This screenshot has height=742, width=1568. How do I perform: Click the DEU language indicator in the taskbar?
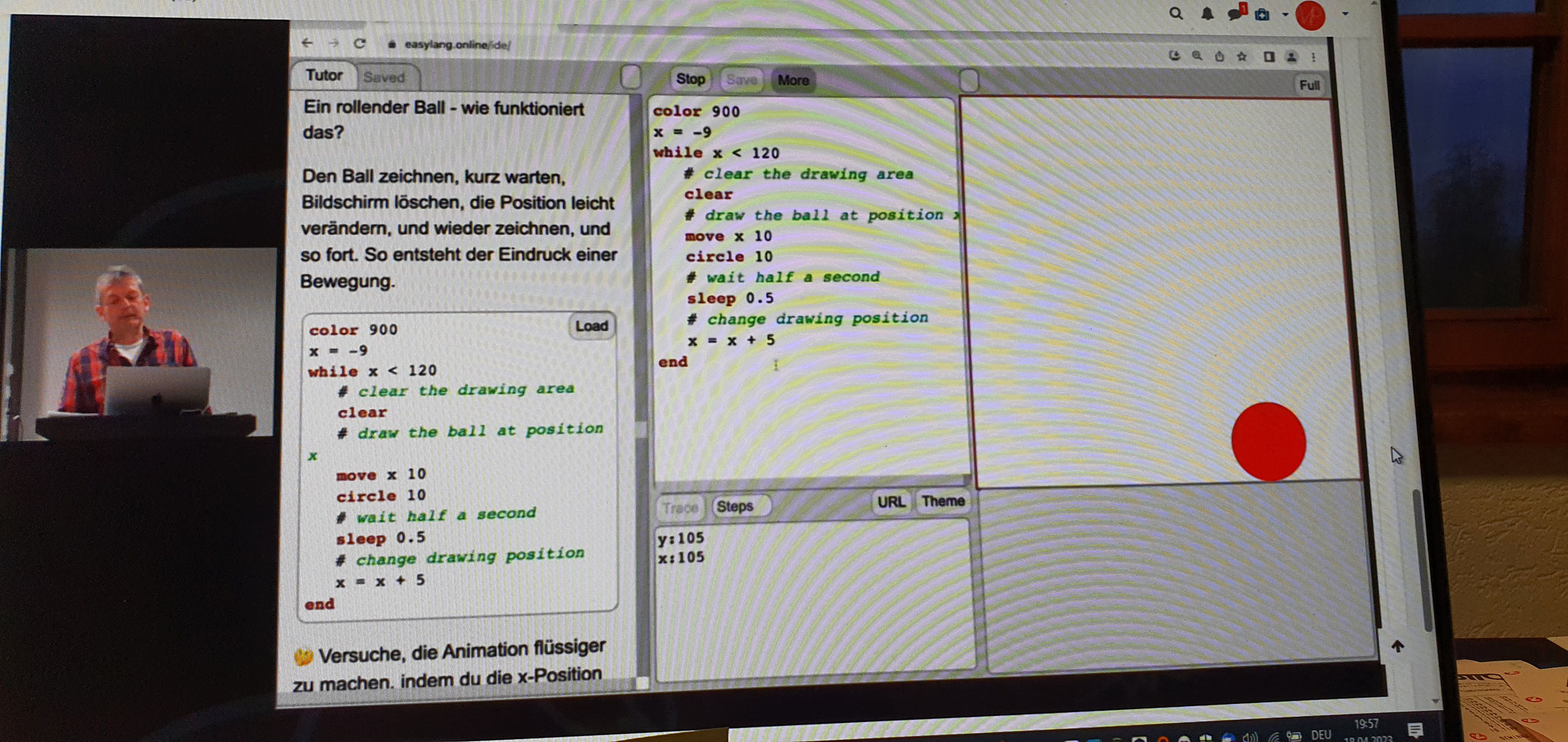1321,734
